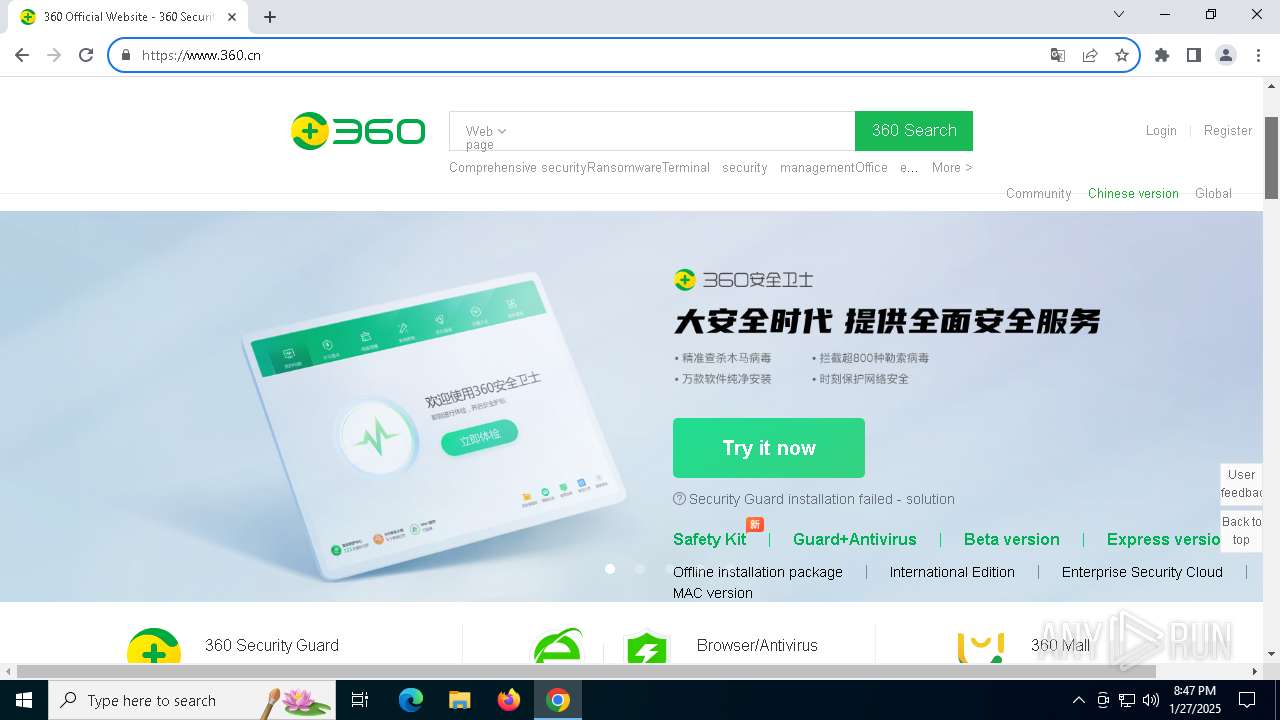1280x720 pixels.
Task: Expand the Web page search type dropdown
Action: tap(486, 131)
